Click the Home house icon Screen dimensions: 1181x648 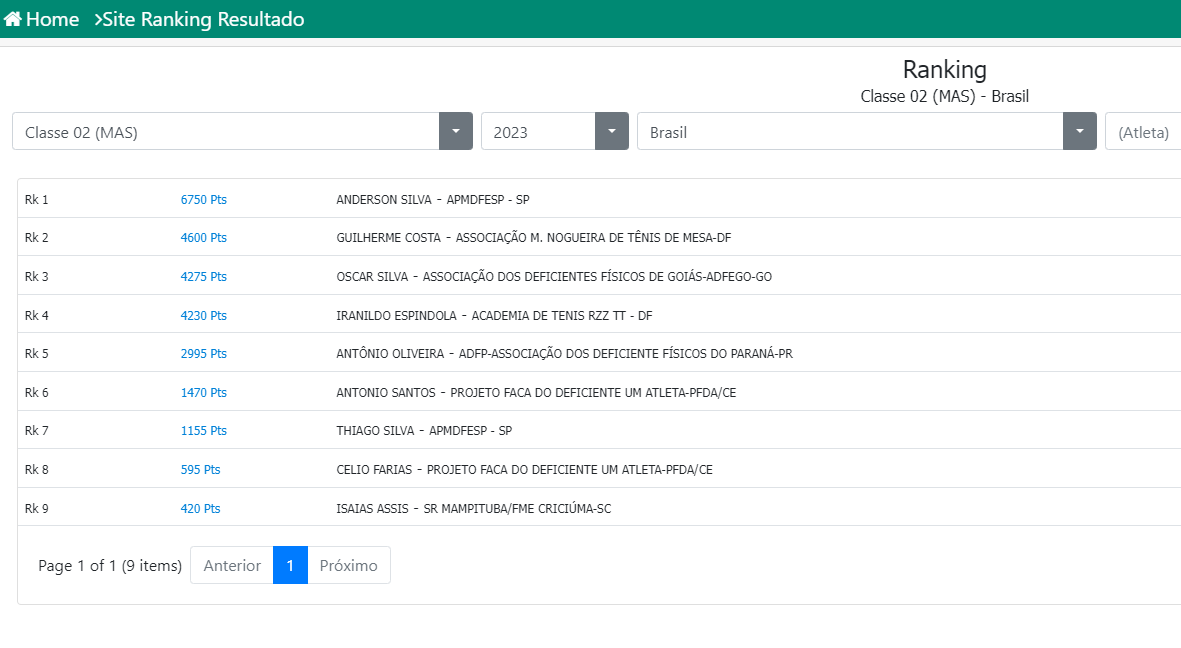click(x=13, y=20)
